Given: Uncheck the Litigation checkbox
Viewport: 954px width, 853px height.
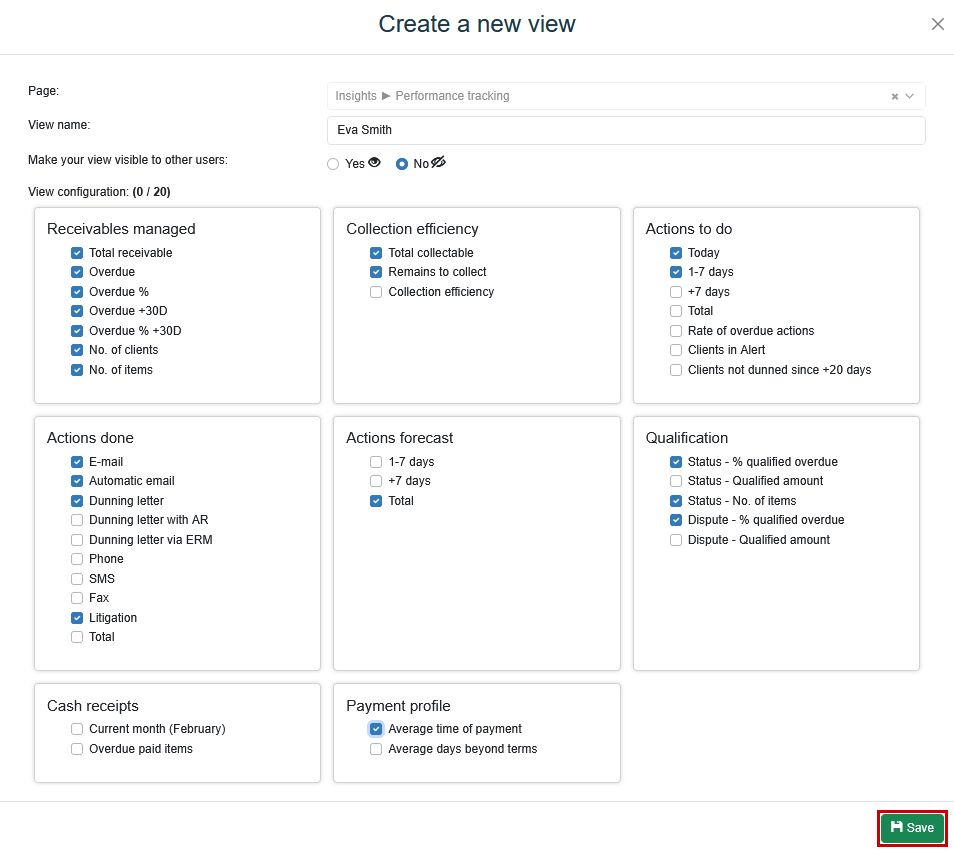Looking at the screenshot, I should pyautogui.click(x=77, y=618).
